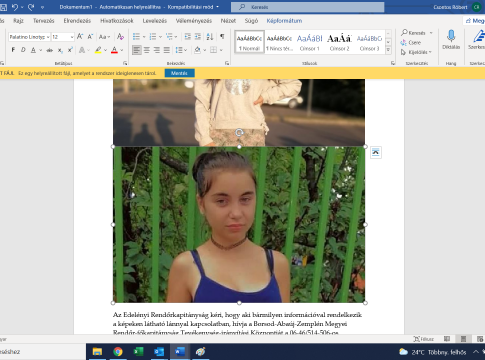Decrease paragraph indent
This screenshot has height=360, width=485.
tap(188, 37)
